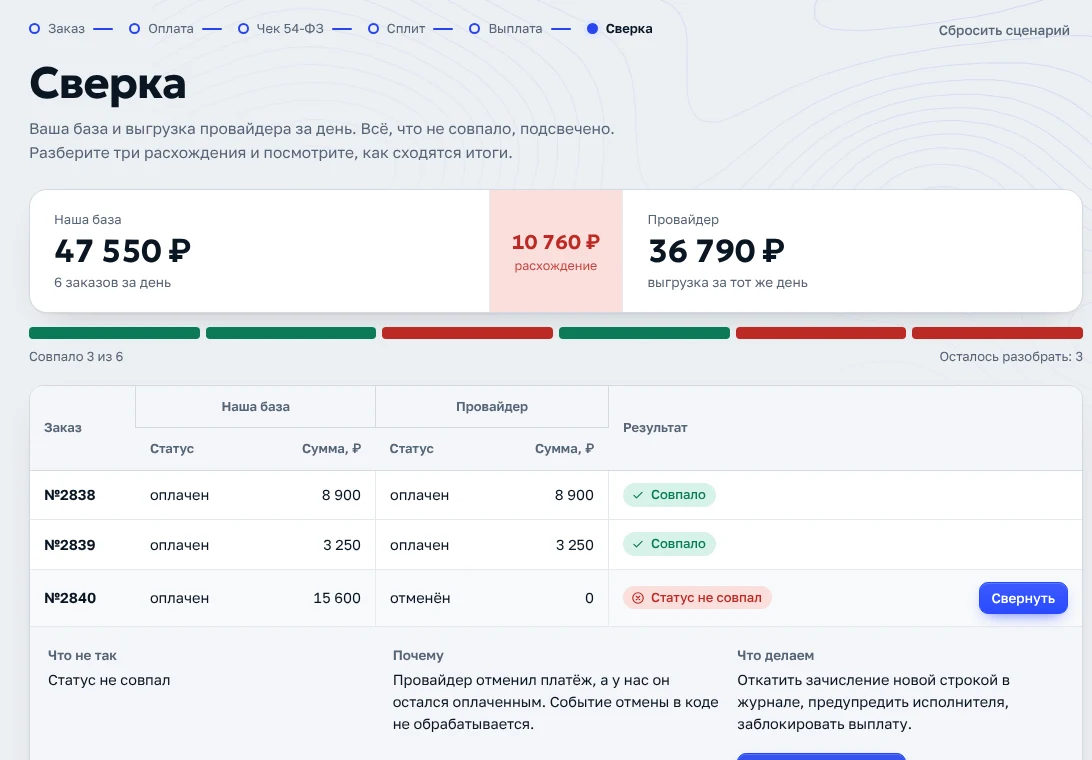Click provider status отменён for №2840

[x=420, y=598]
